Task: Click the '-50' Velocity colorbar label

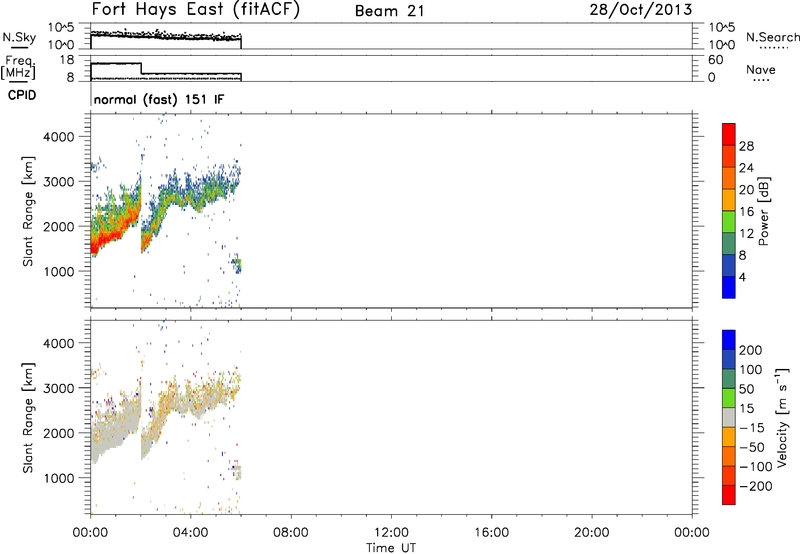Action: tap(752, 447)
